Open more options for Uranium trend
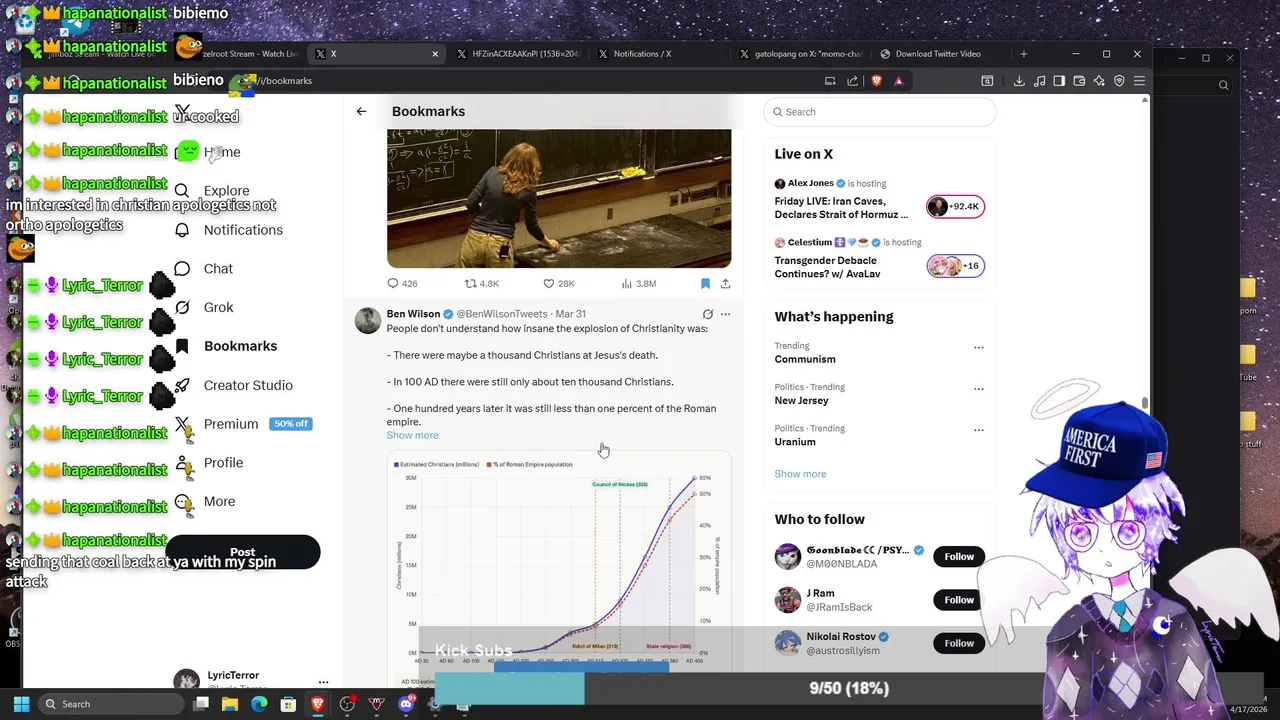1280x720 pixels. pyautogui.click(x=979, y=430)
